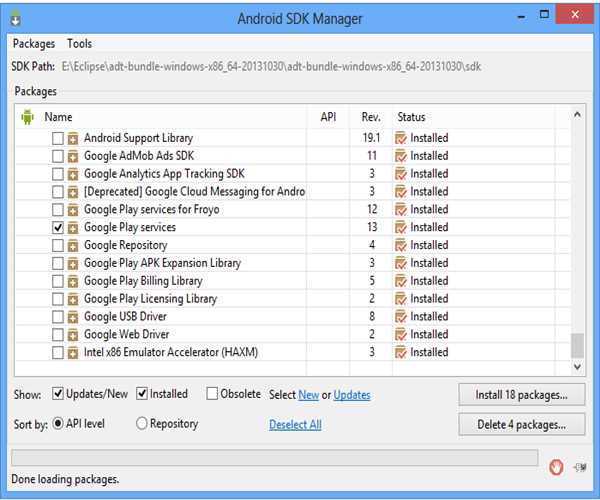Open the Packages menu

[x=34, y=44]
